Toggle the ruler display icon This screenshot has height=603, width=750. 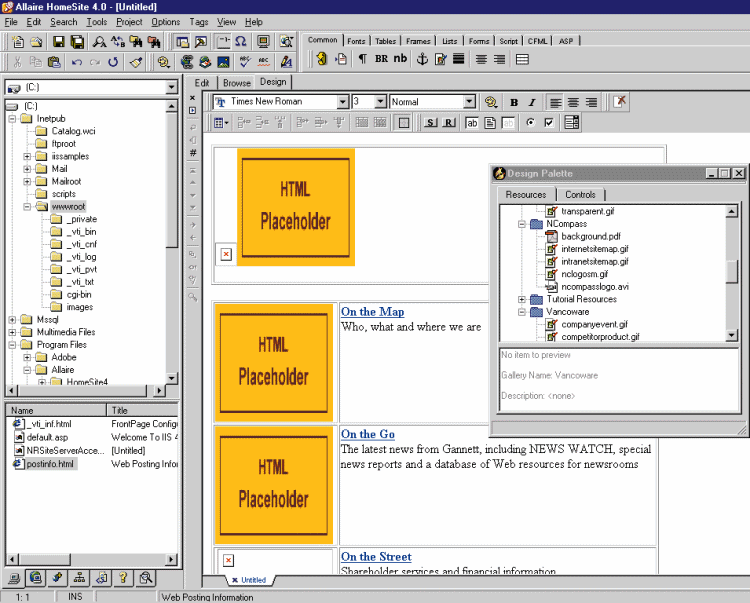pos(223,42)
